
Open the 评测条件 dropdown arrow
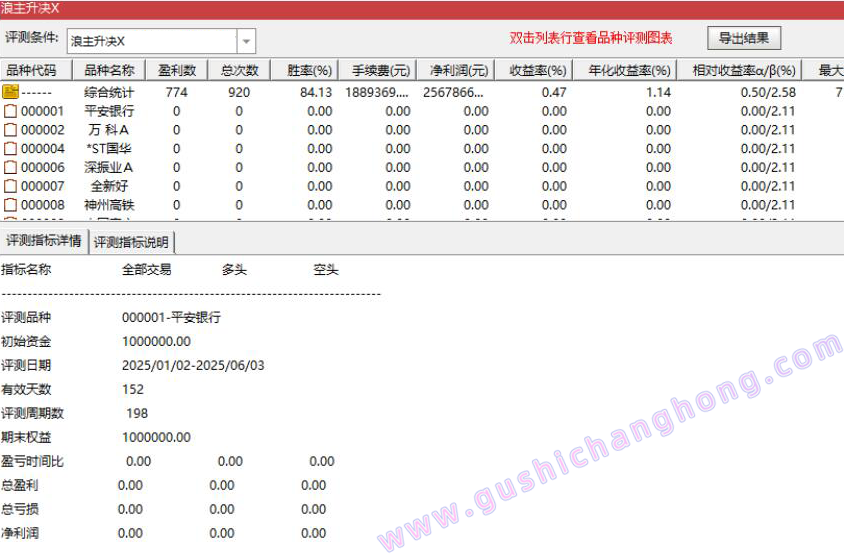point(246,41)
